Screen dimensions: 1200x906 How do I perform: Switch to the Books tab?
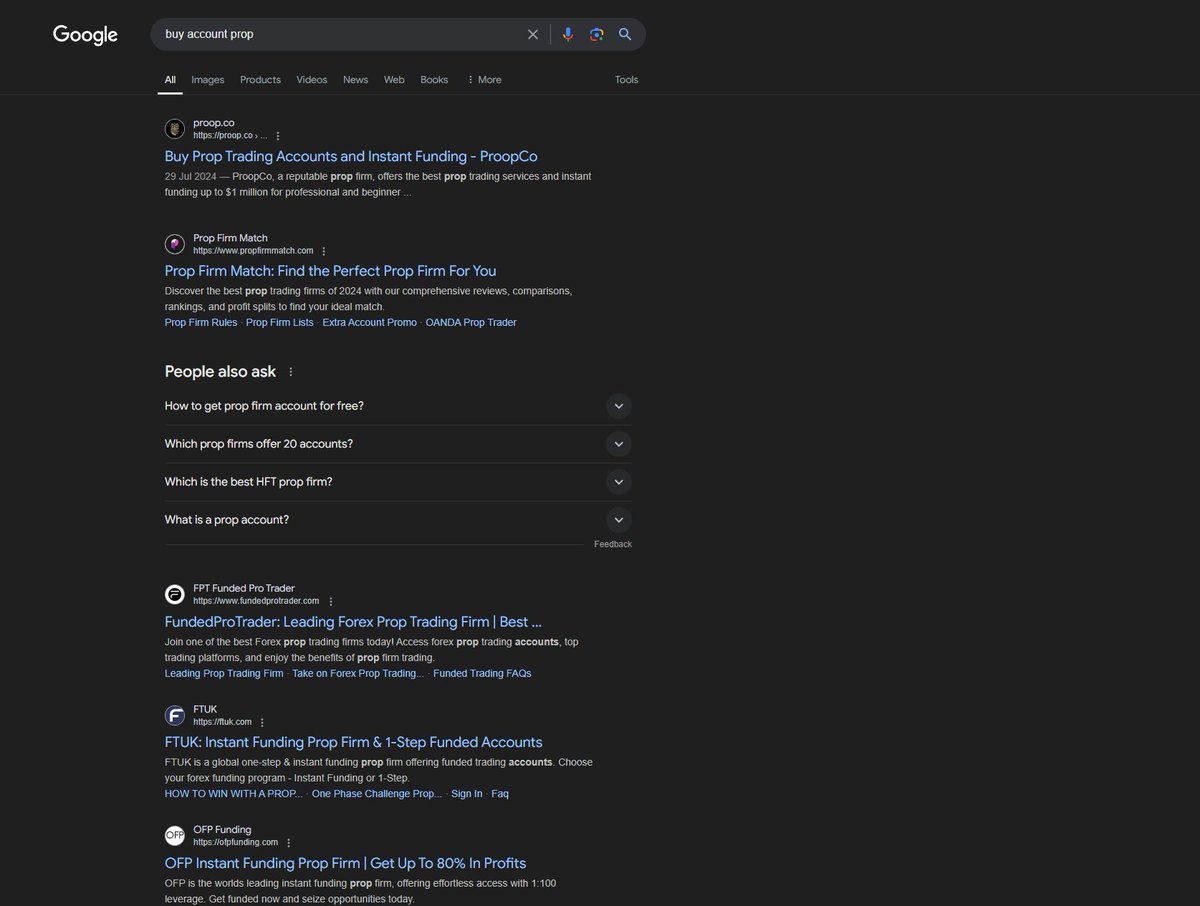pyautogui.click(x=434, y=80)
